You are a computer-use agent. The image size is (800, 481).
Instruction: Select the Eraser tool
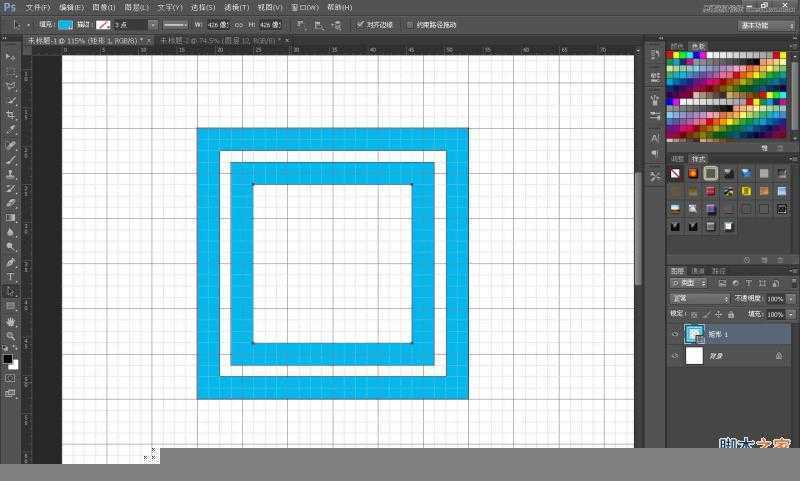10,203
